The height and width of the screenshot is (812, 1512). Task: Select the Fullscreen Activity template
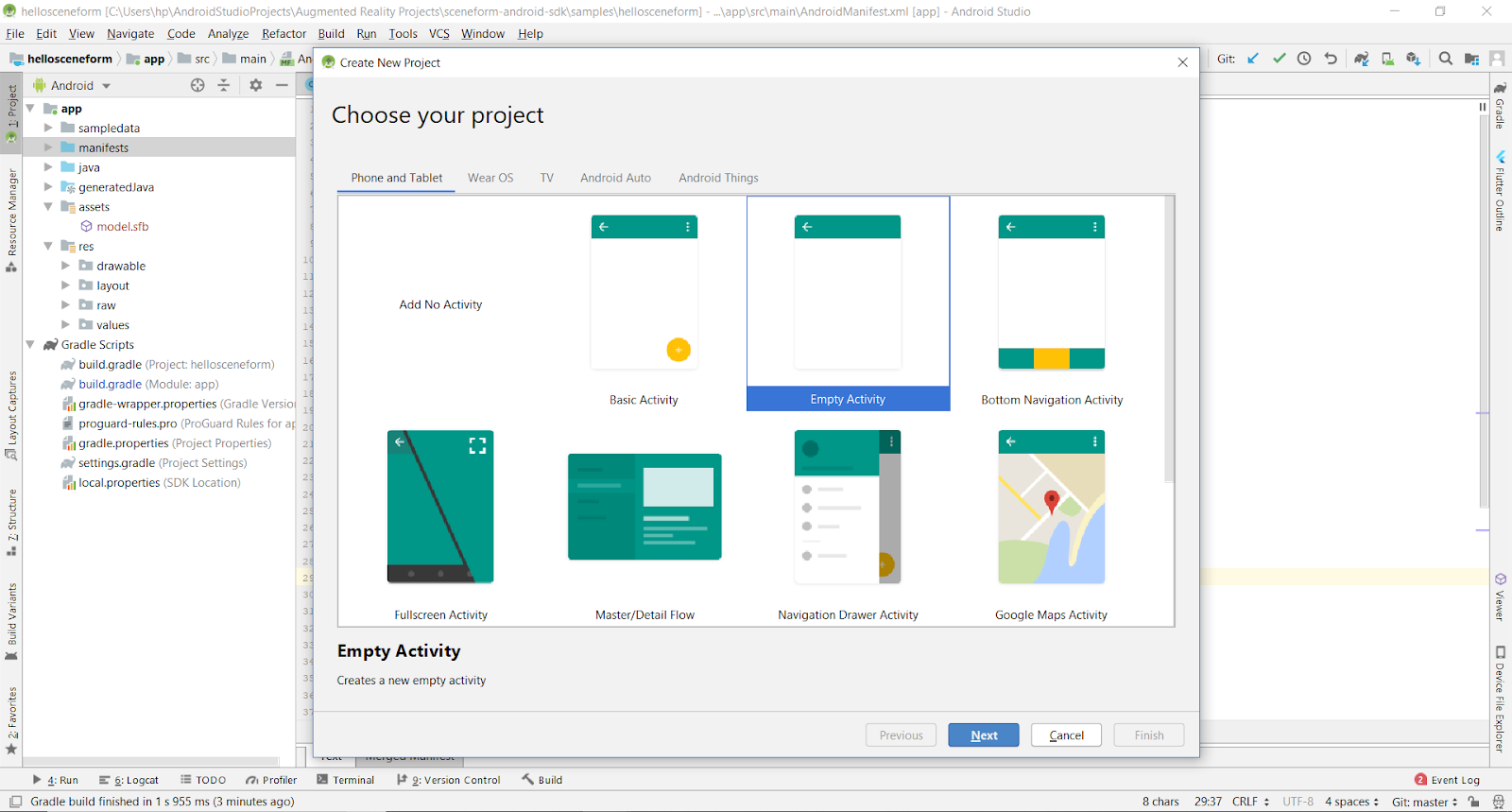pyautogui.click(x=440, y=519)
